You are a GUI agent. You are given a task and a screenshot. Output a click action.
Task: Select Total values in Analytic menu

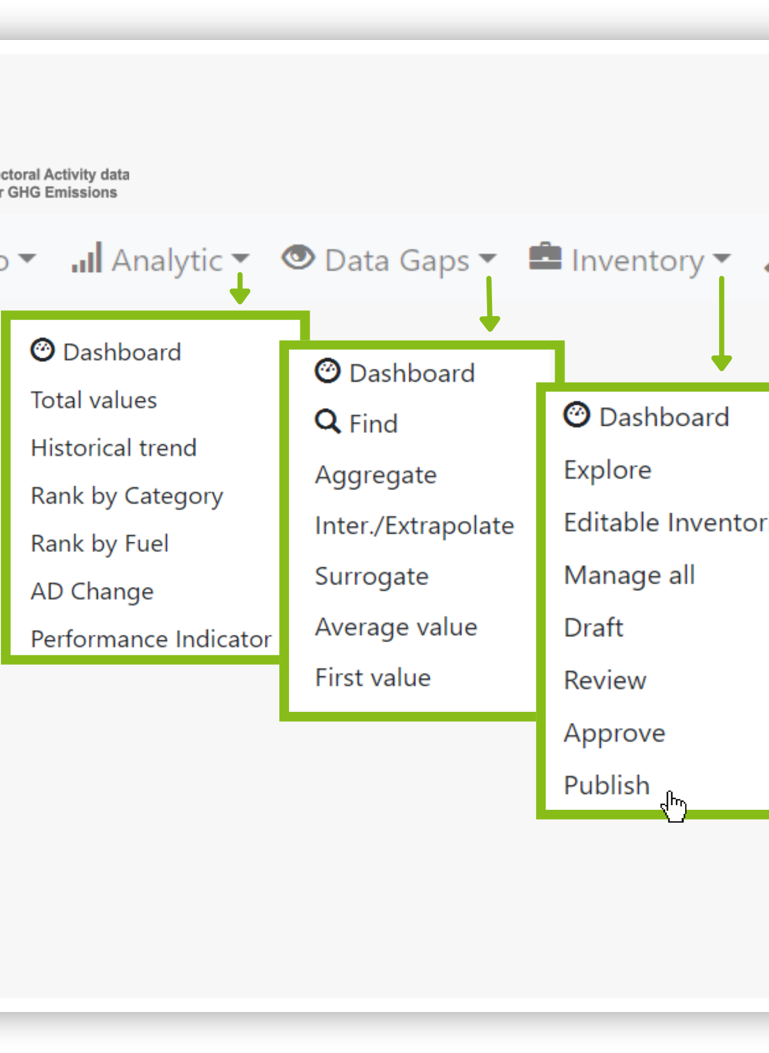(x=94, y=400)
